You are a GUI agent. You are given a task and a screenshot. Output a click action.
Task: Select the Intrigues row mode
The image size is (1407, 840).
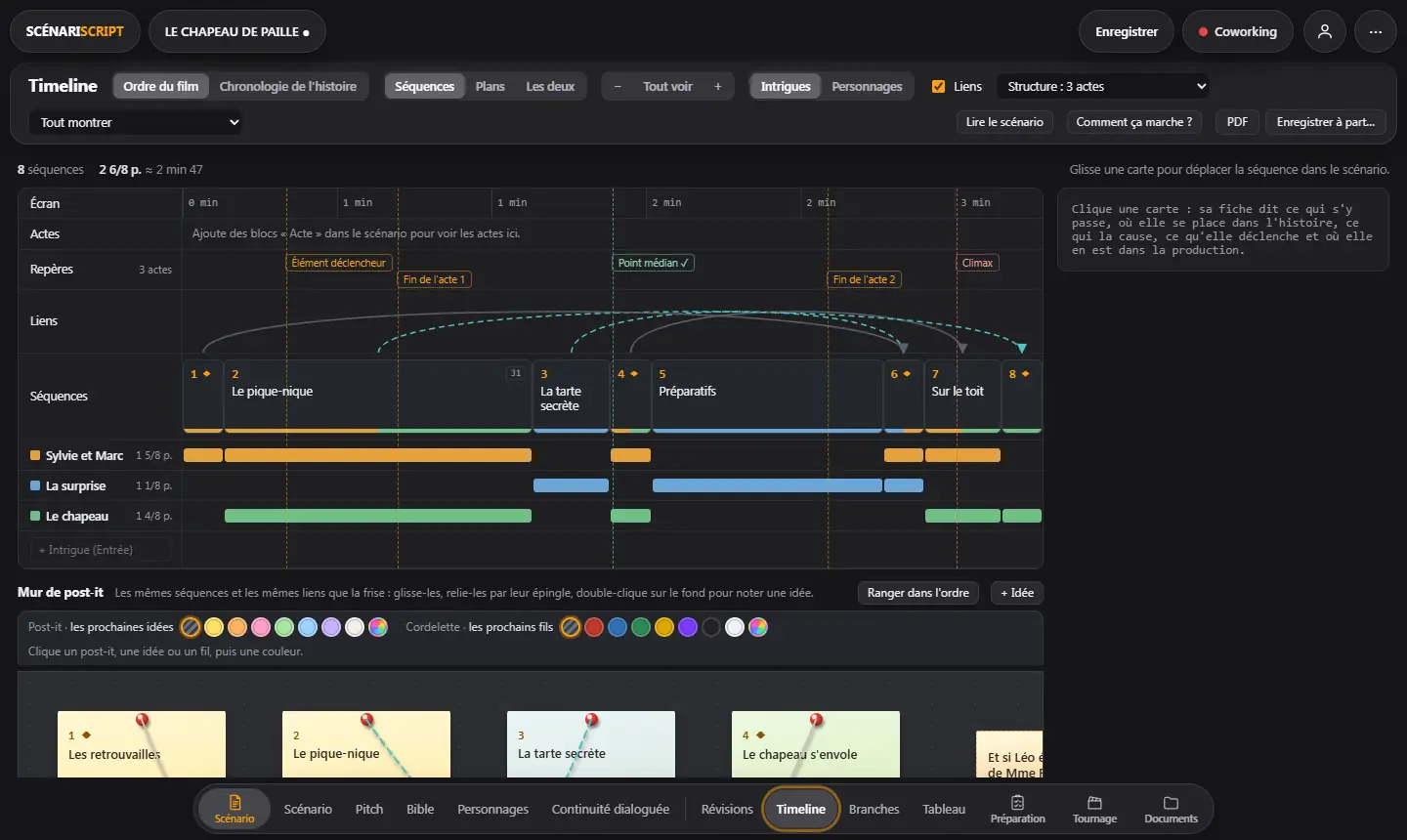[786, 86]
